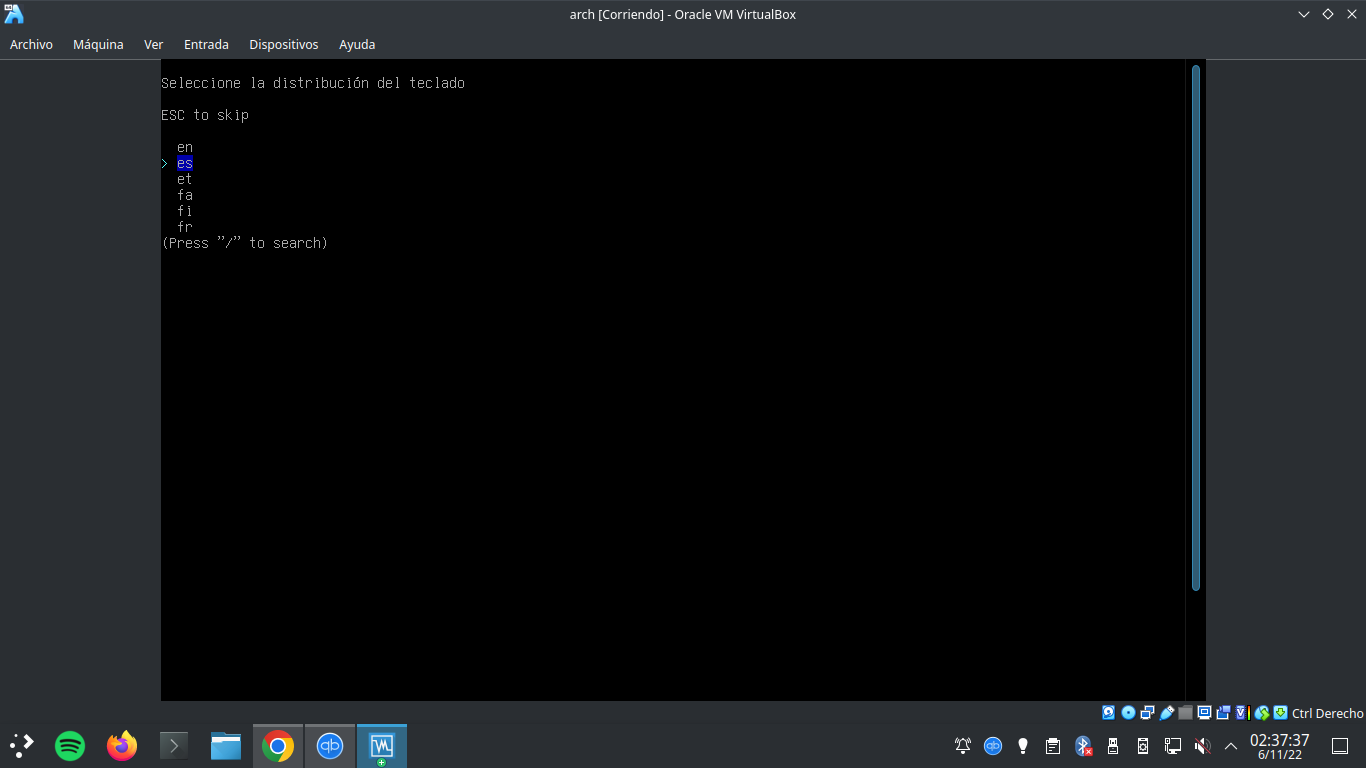Toggle the night light bulb tray icon

click(x=1022, y=745)
